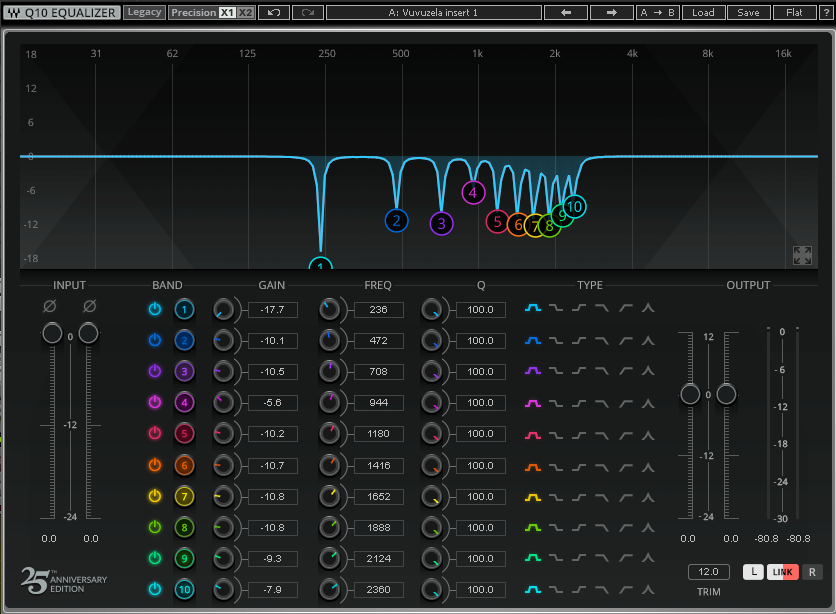Toggle band 1 power button
Screen dimensions: 836x614
click(x=155, y=309)
